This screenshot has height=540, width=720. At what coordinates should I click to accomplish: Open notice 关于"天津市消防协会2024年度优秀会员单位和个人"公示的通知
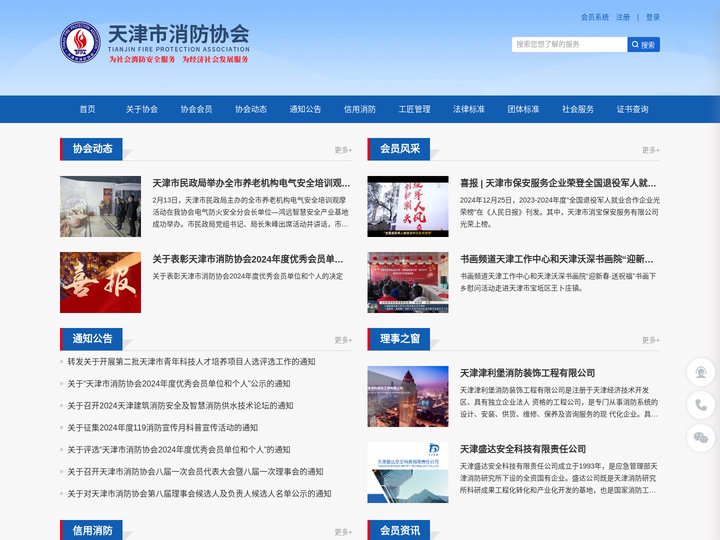click(x=179, y=384)
